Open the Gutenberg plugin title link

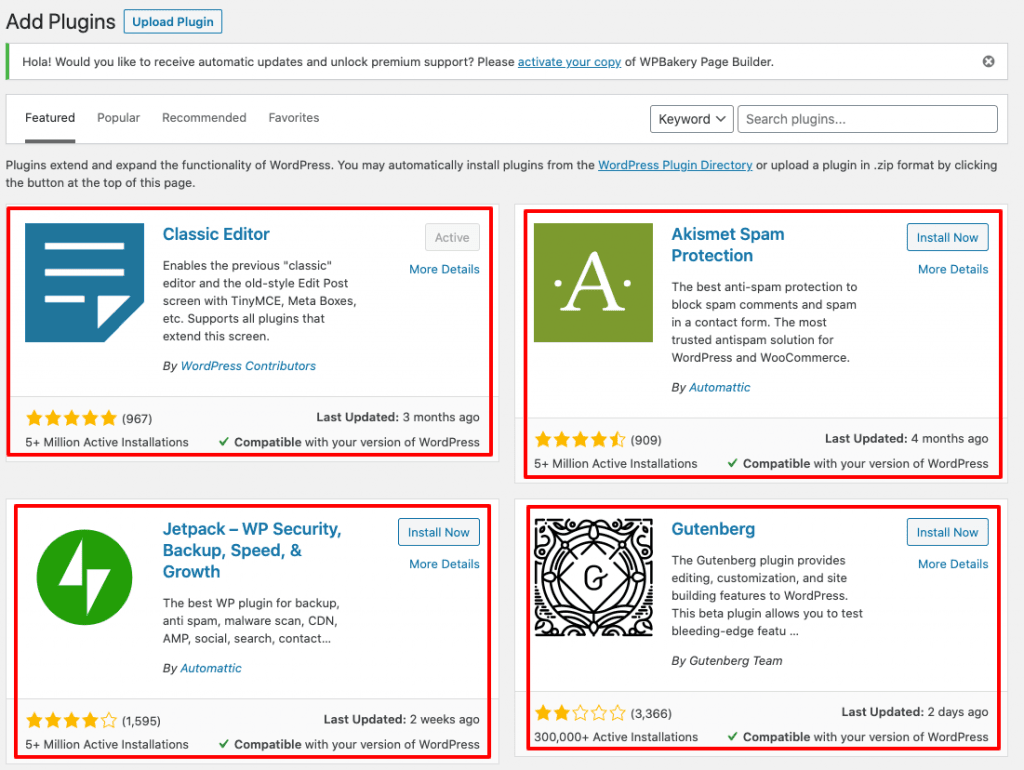click(x=713, y=529)
